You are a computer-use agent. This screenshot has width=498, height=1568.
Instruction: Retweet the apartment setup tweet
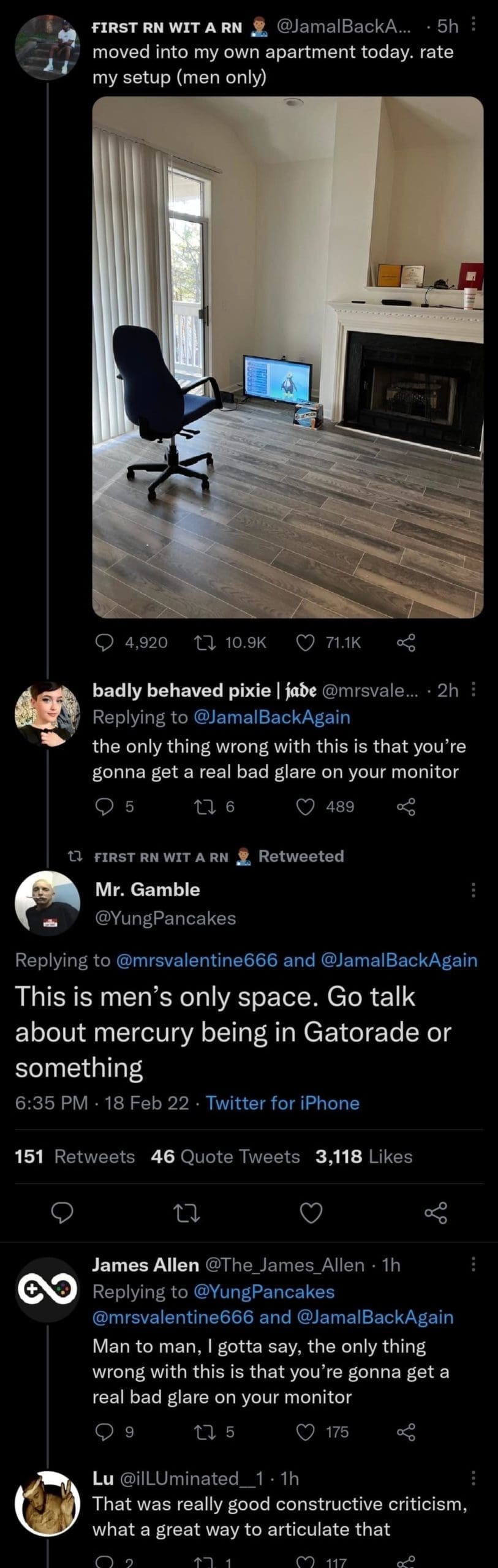(201, 642)
